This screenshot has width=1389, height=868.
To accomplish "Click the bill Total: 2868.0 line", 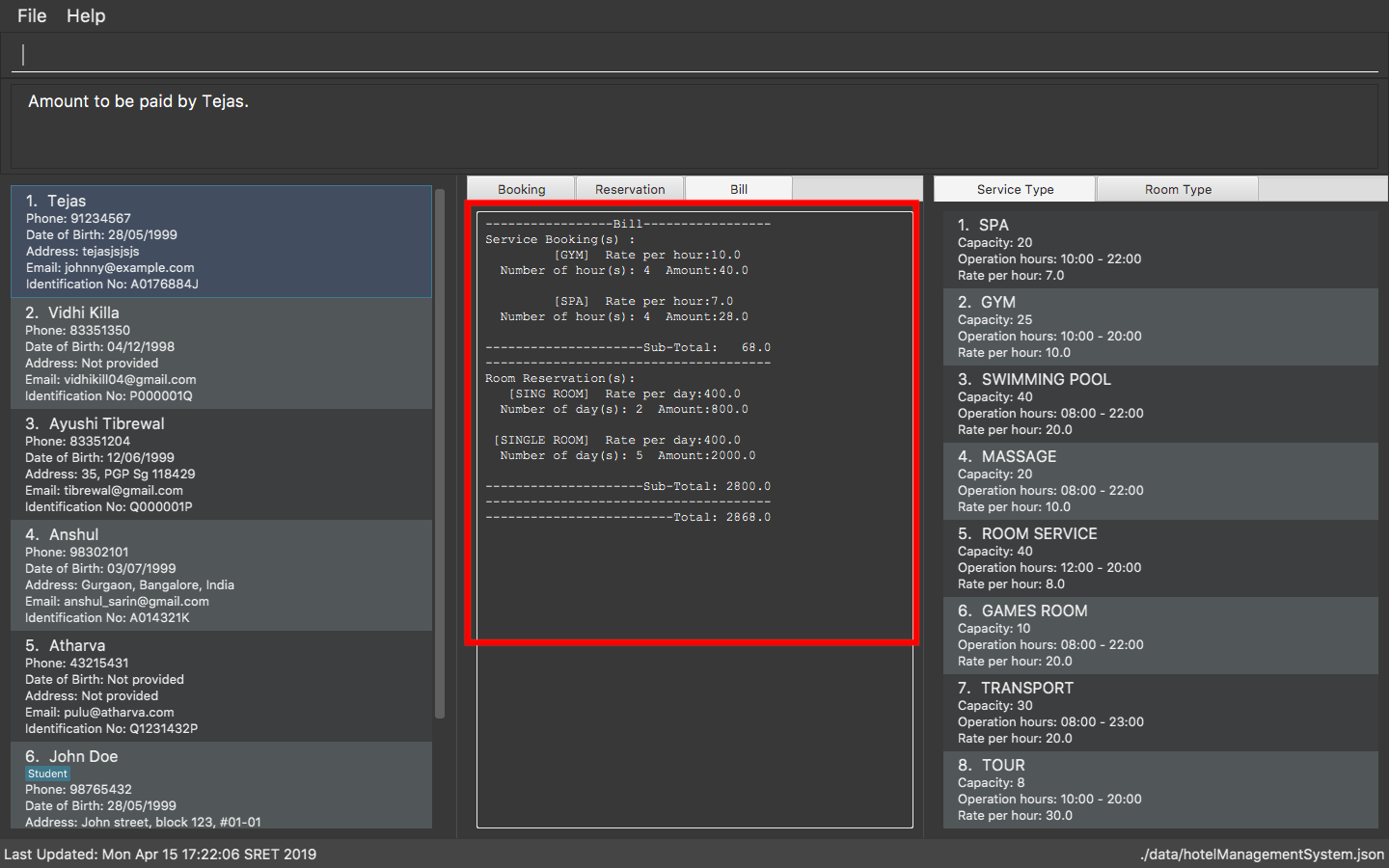I will 628,517.
